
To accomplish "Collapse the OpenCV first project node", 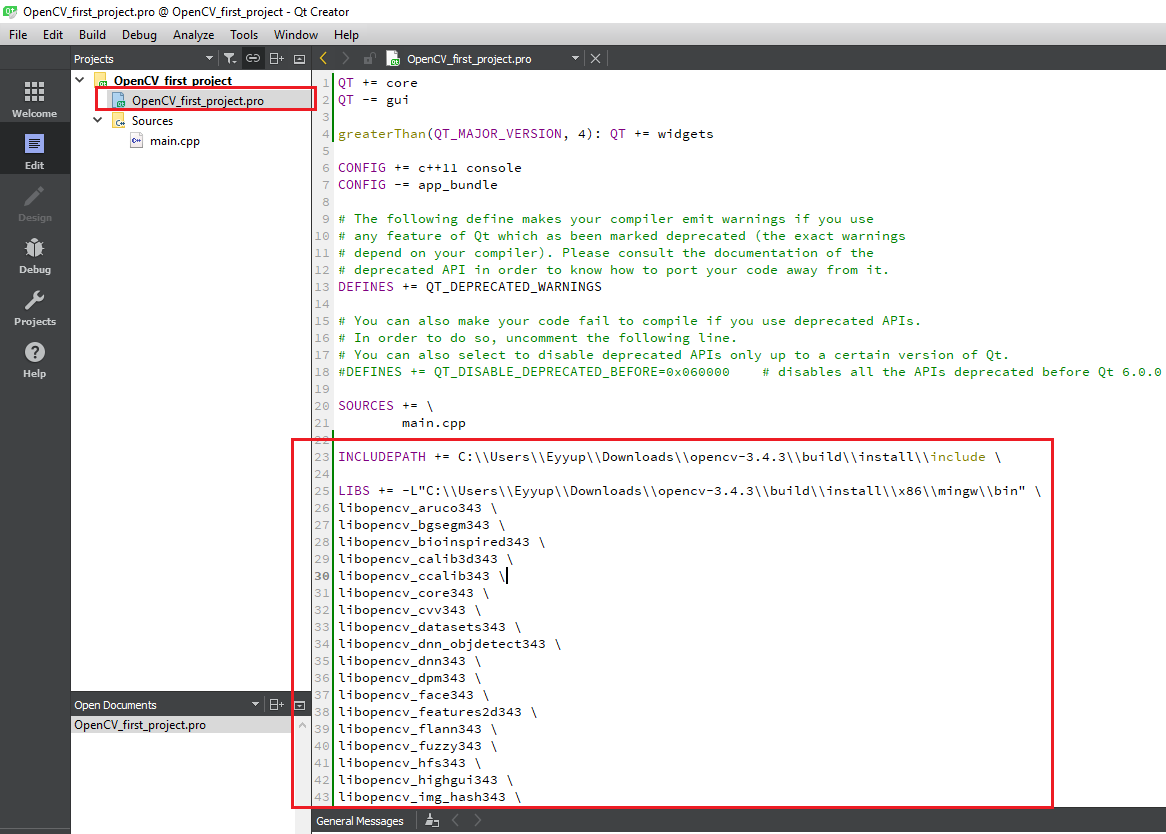I will coord(79,79).
